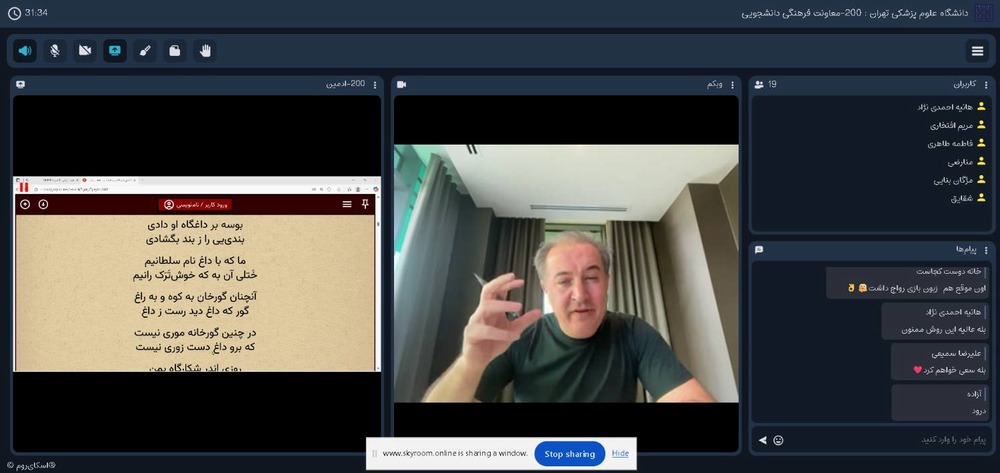Screen dimensions: 1000x473
Task: Turn on the webcam from toolbar
Action: (85, 50)
